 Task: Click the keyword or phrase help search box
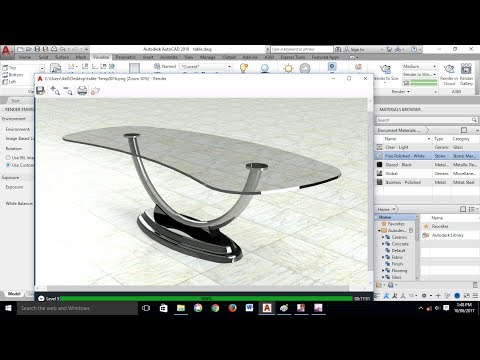301,49
